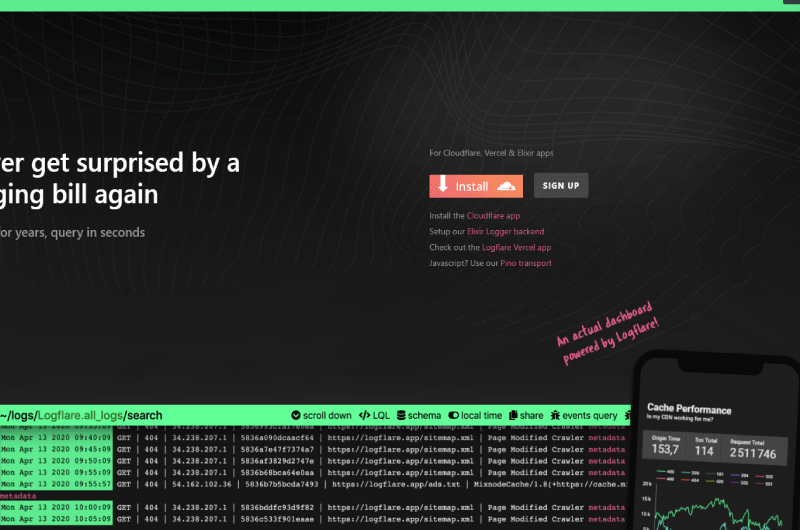Viewport: 800px width, 530px height.
Task: Click the Cloudflare cloud icon on Install
Action: pyautogui.click(x=506, y=186)
